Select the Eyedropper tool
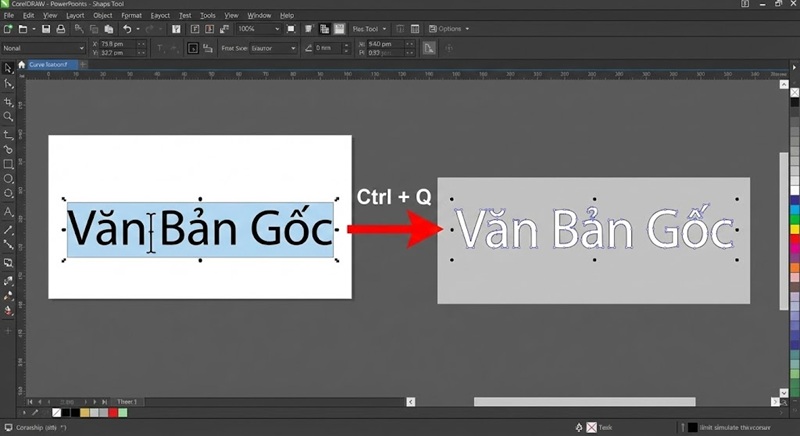Image resolution: width=800 pixels, height=436 pixels. [8, 296]
